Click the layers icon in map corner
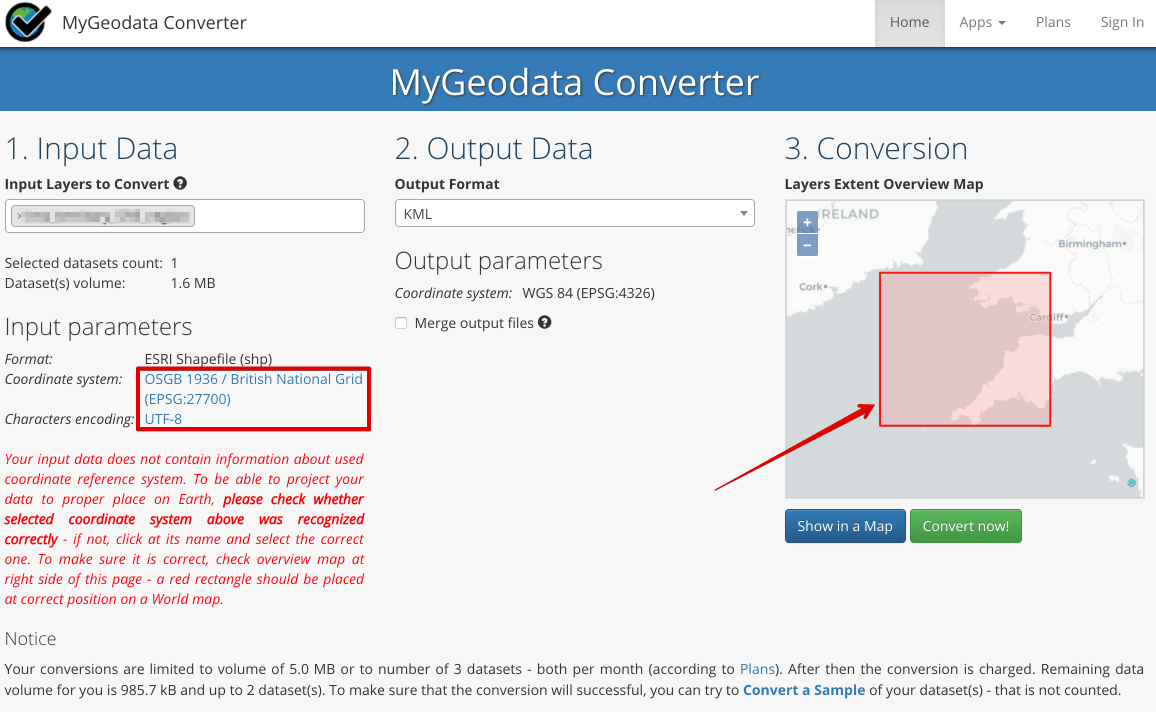This screenshot has width=1156, height=712. pos(1131,483)
